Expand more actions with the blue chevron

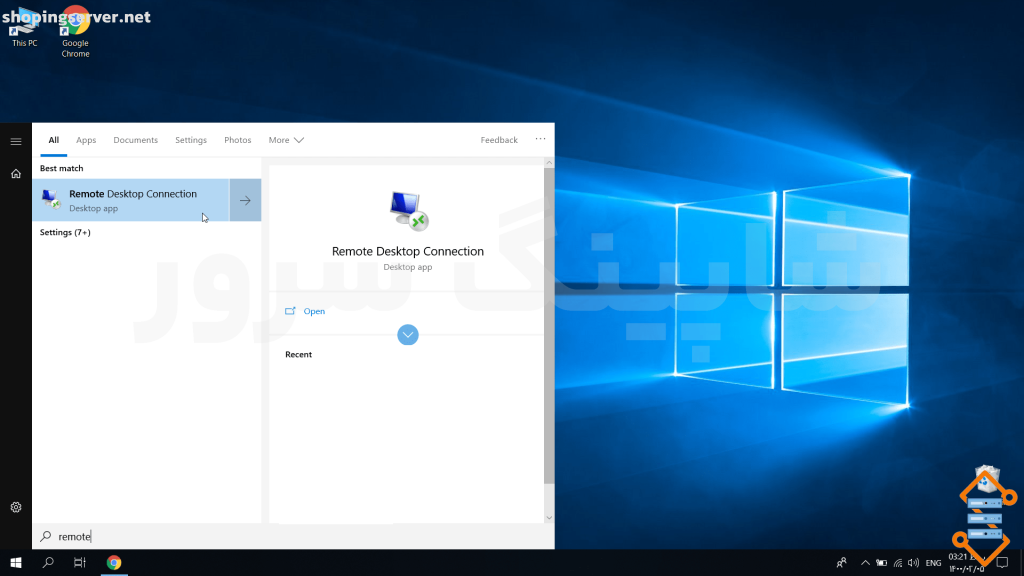coord(408,335)
